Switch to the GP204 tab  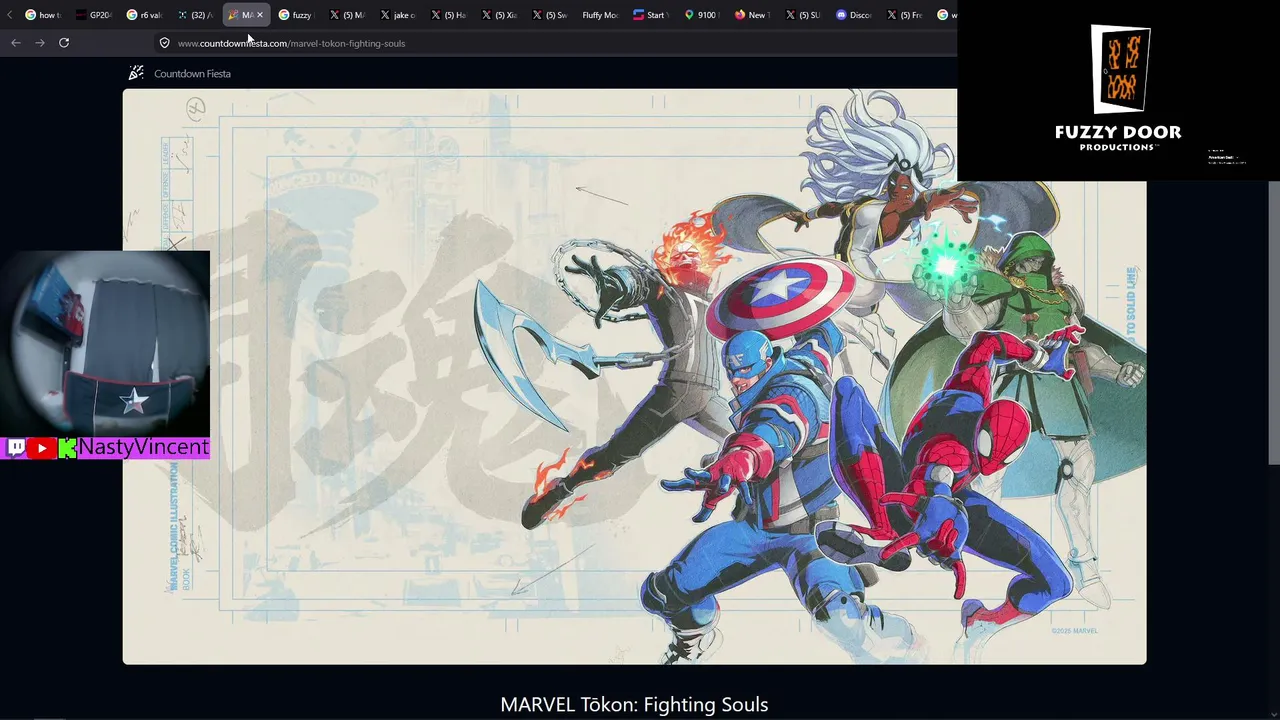[94, 15]
